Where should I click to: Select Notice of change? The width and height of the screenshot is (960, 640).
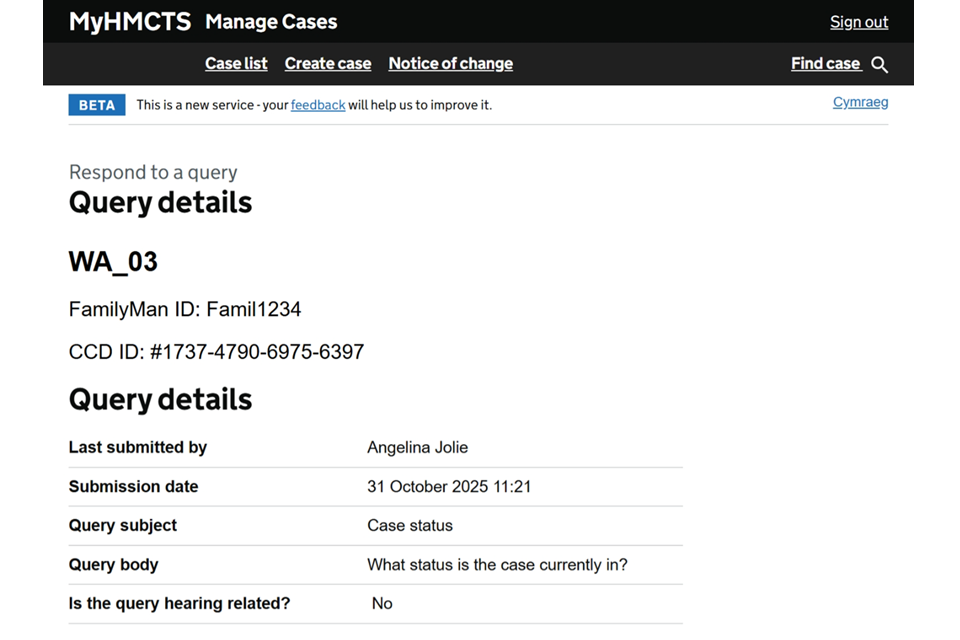point(450,64)
